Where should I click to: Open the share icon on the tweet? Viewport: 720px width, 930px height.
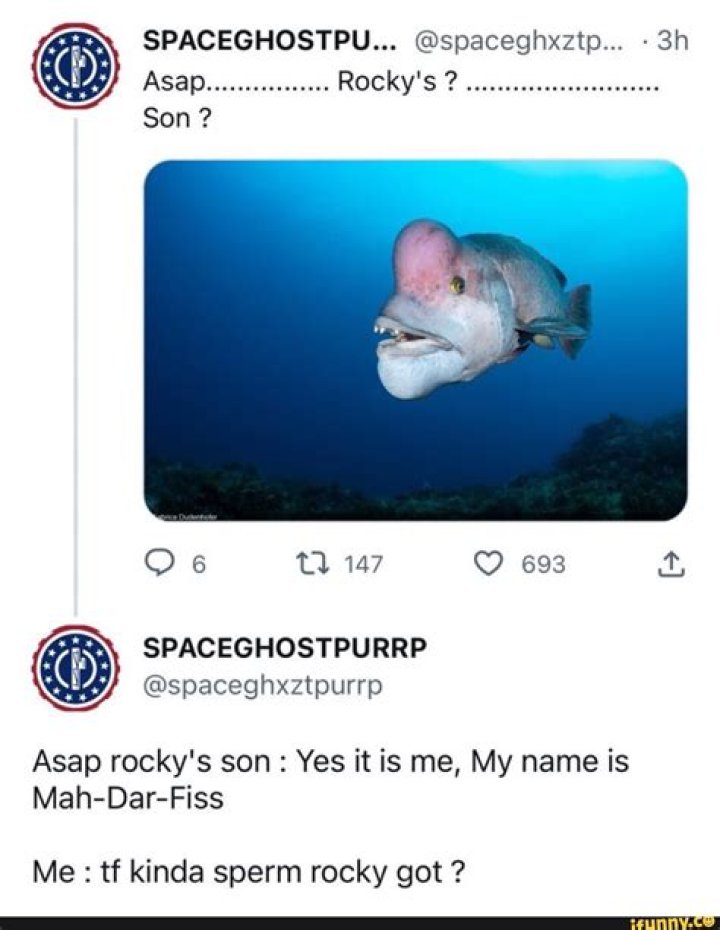click(673, 566)
